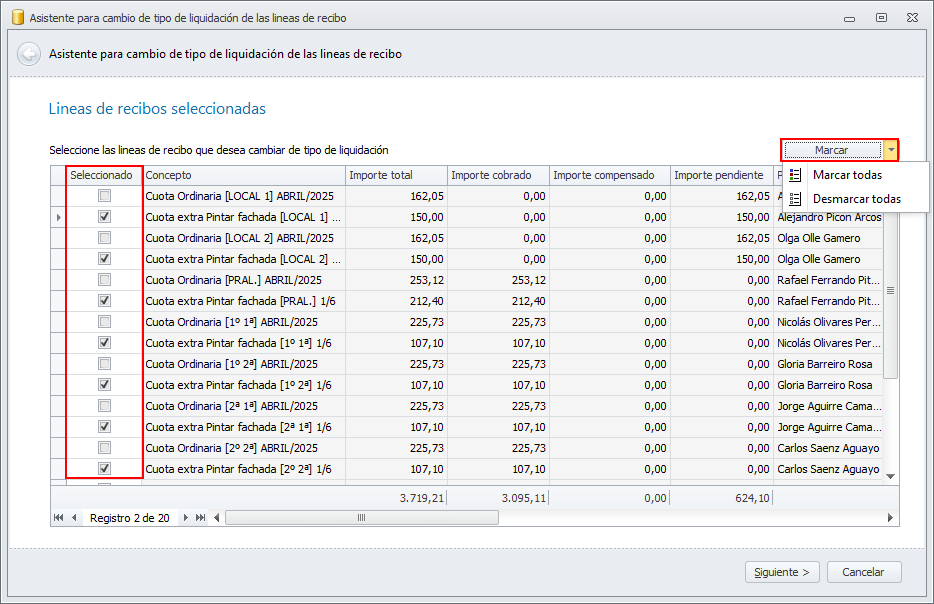Screen dimensions: 934x604
Task: Go to next record navigator arrow
Action: click(185, 518)
